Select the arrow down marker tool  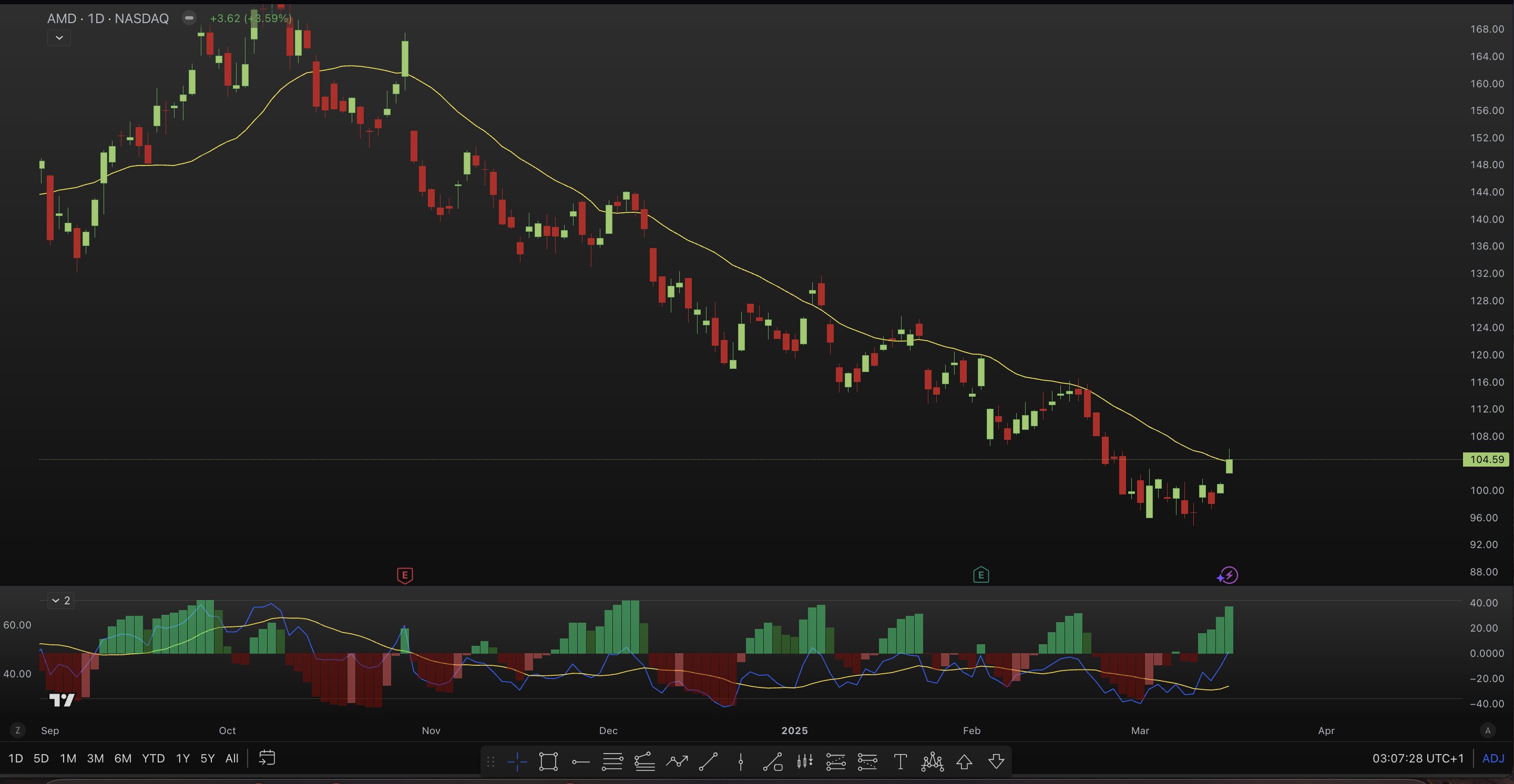[996, 762]
